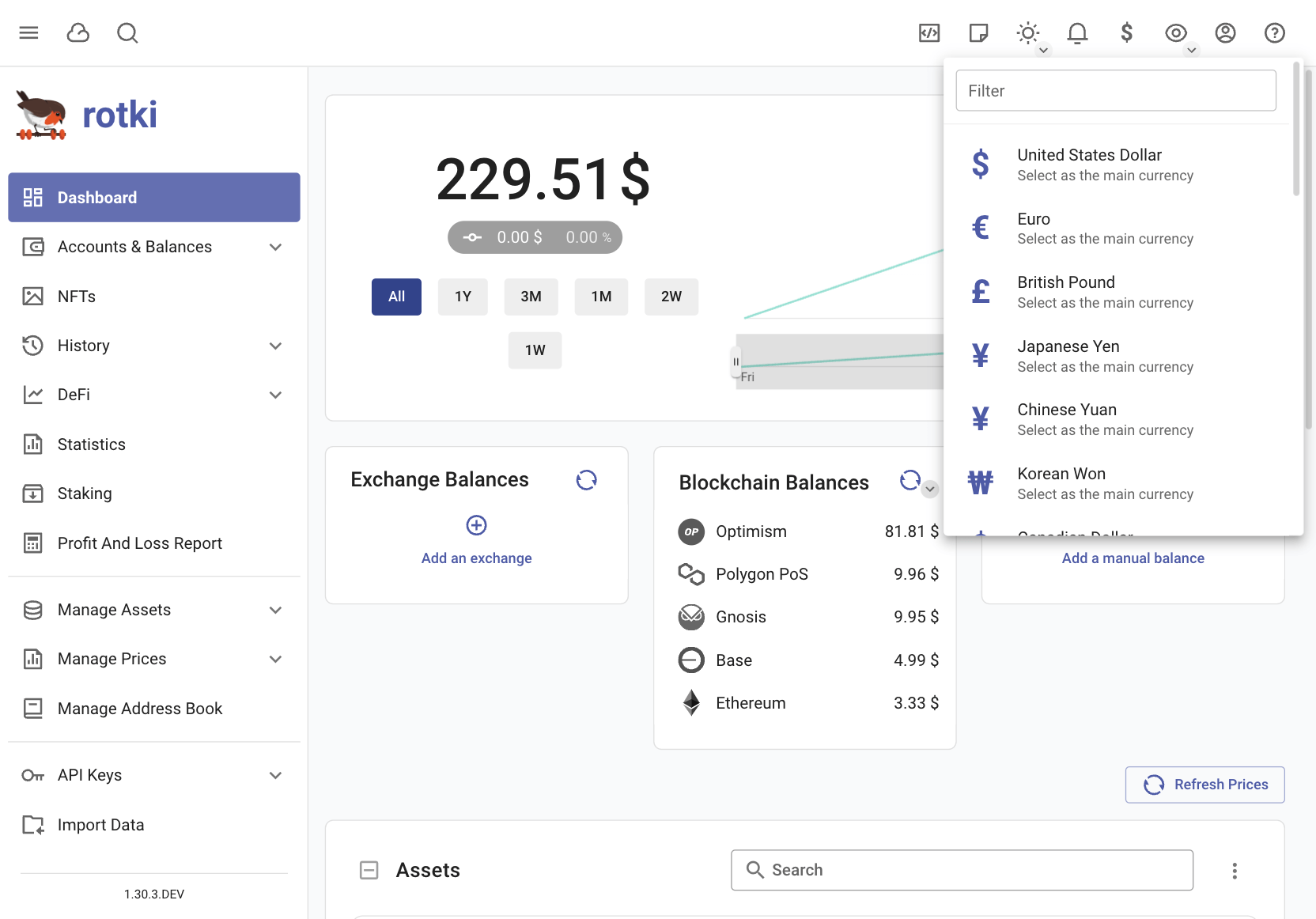The image size is (1316, 919).
Task: Toggle the light theme sun icon
Action: (1028, 32)
